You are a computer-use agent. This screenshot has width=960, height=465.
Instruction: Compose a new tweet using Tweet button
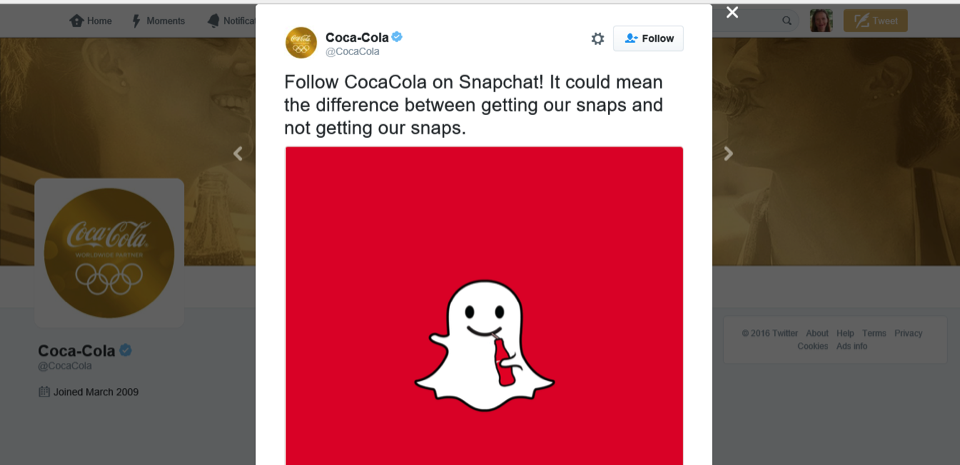(x=876, y=21)
